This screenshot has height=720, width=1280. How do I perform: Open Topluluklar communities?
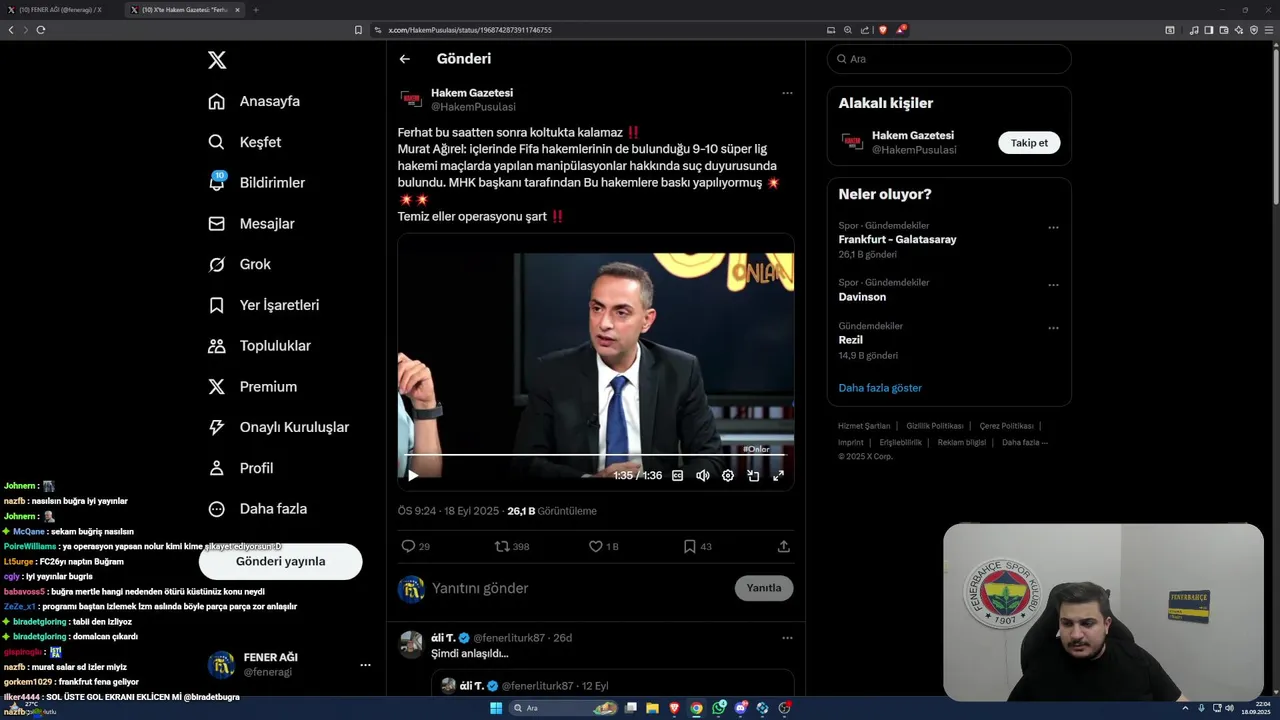[259, 346]
